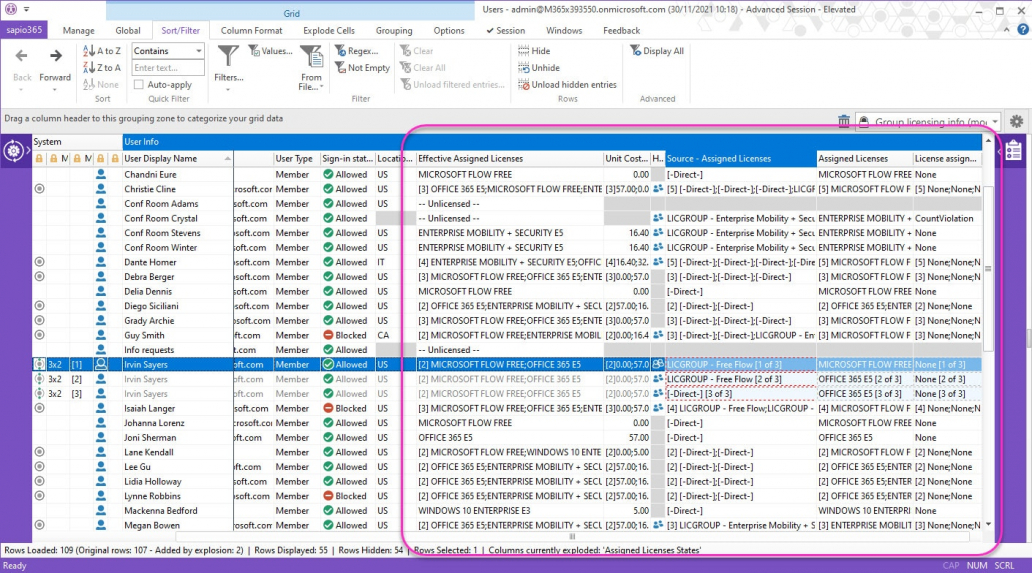The image size is (1032, 573).
Task: Apply the Not Empty filter
Action: point(362,68)
